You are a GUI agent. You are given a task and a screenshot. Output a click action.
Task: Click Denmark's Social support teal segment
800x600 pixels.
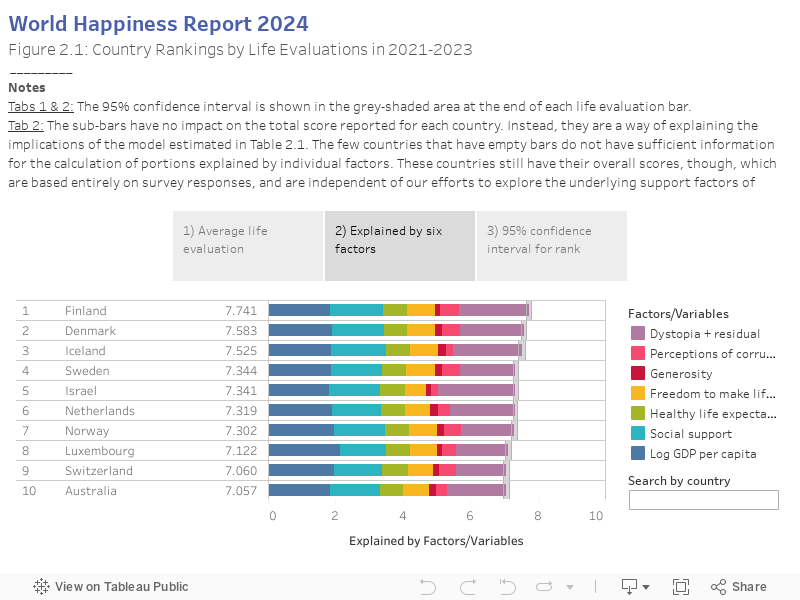[358, 330]
